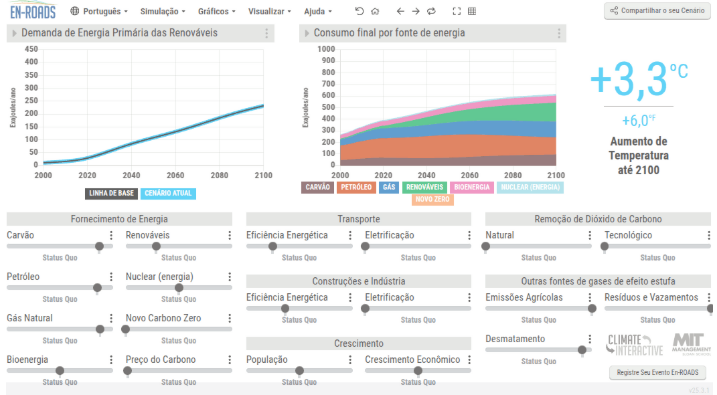Expand left graph selector triangle
This screenshot has height=395, width=717.
coord(14,33)
